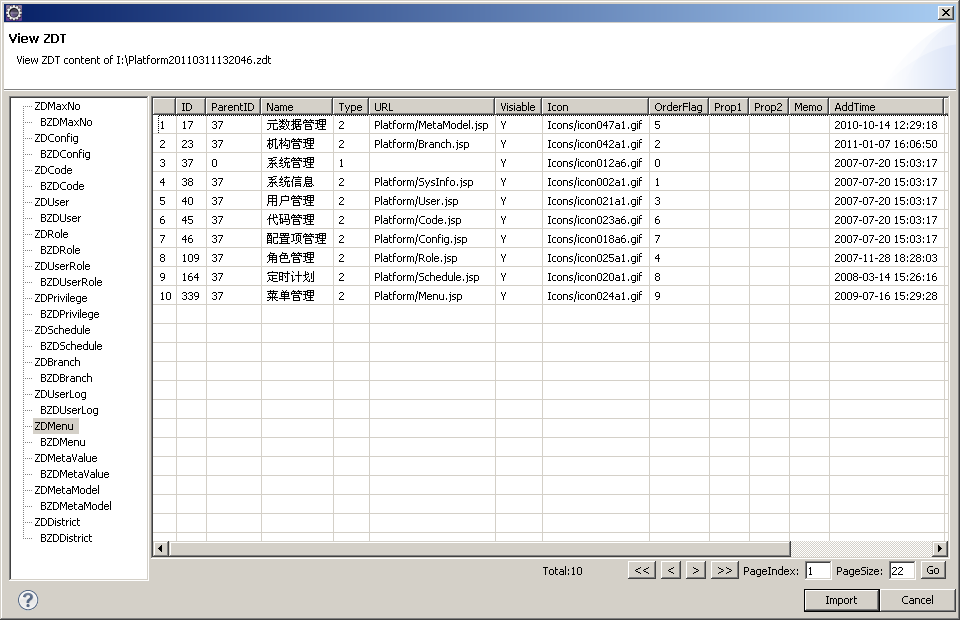Viewport: 960px width, 620px height.
Task: Go to next page with > button
Action: [696, 570]
